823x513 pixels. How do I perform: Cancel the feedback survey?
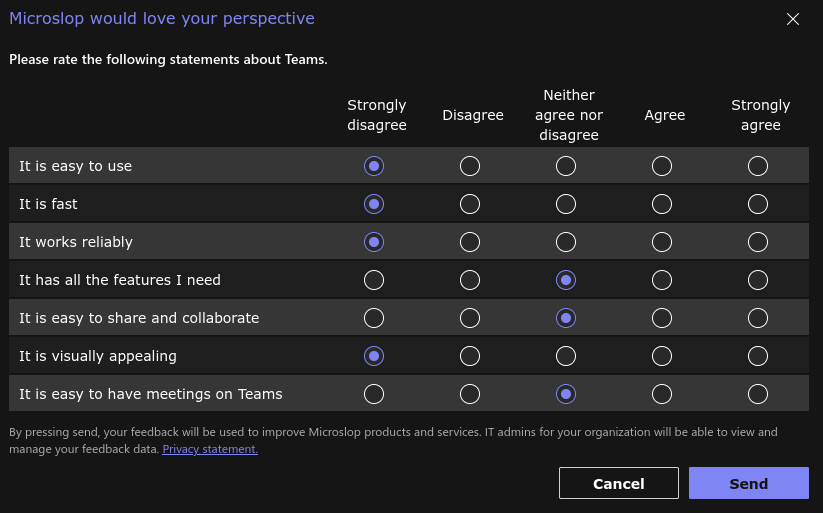(618, 483)
